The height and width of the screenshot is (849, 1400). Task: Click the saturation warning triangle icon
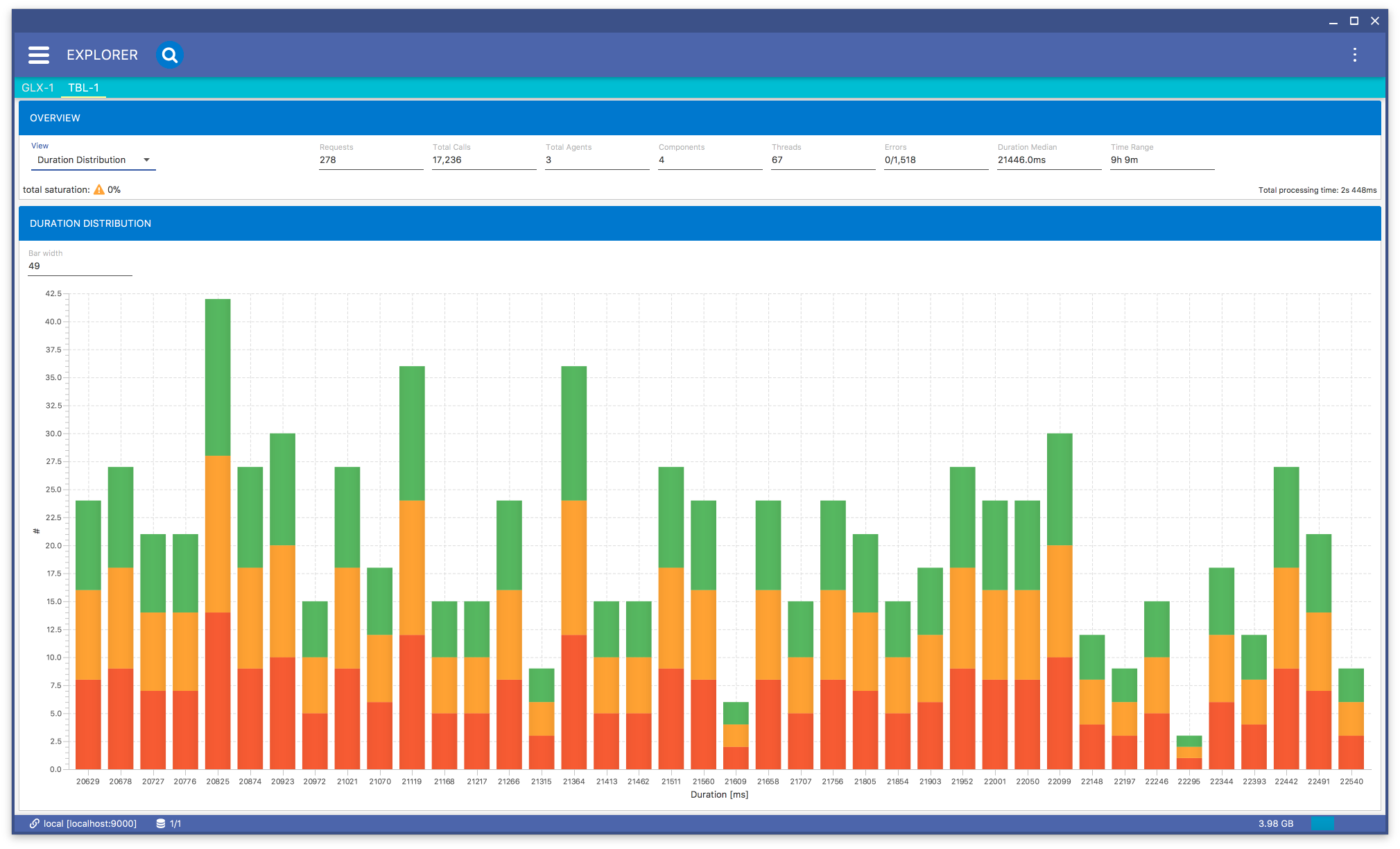(x=99, y=189)
